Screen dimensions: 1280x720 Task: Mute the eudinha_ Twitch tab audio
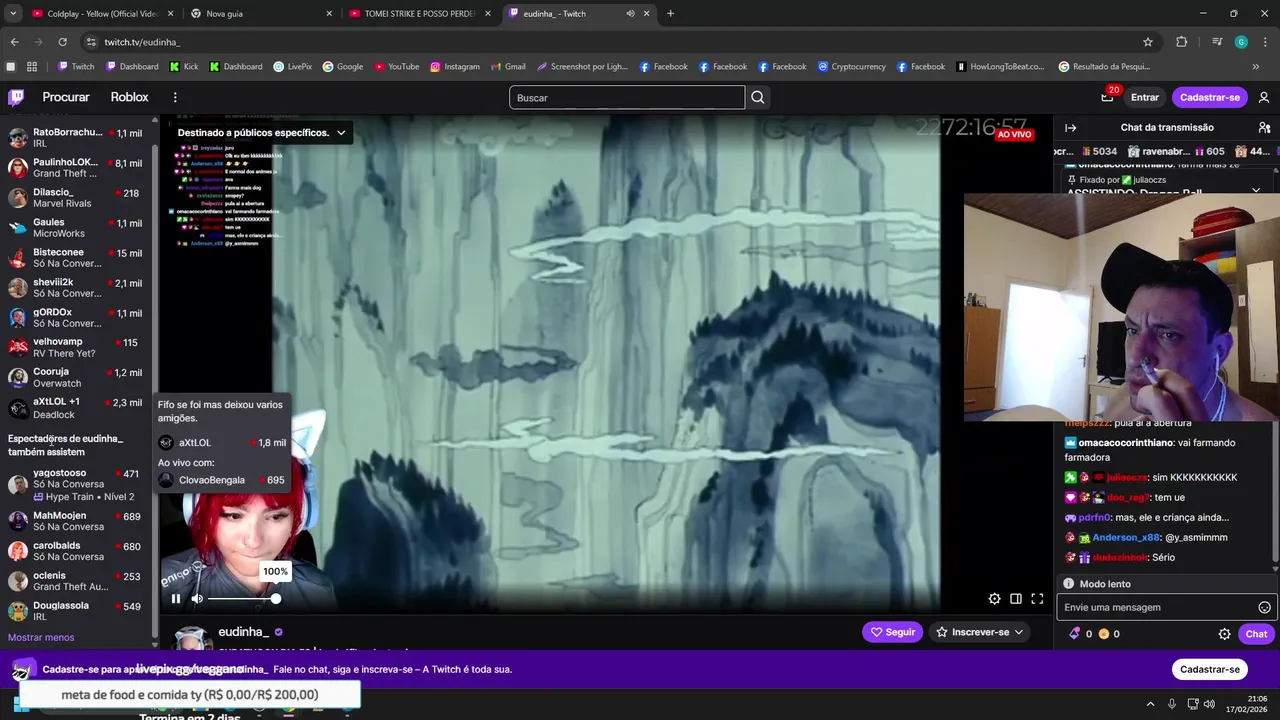pos(630,14)
